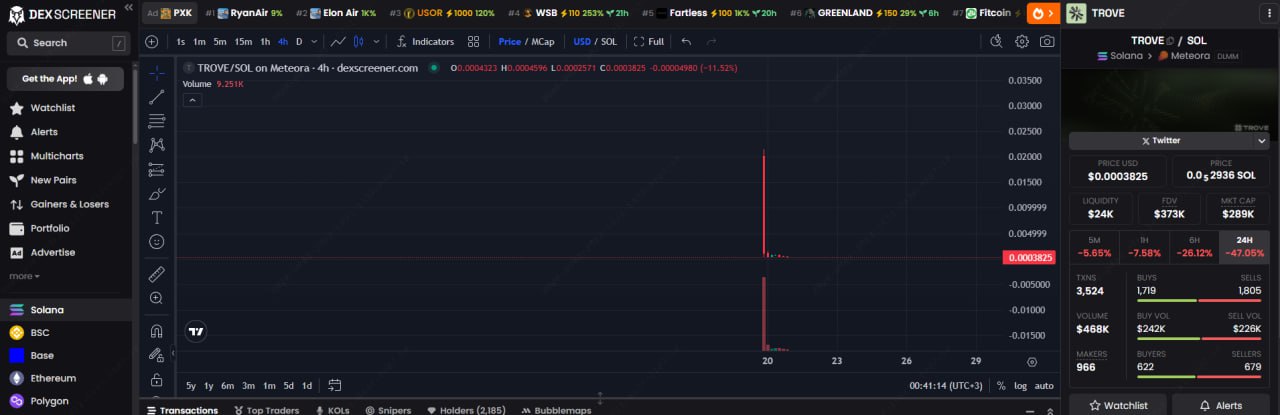The height and width of the screenshot is (415, 1280).
Task: Toggle percent scale on the price axis
Action: [1001, 386]
